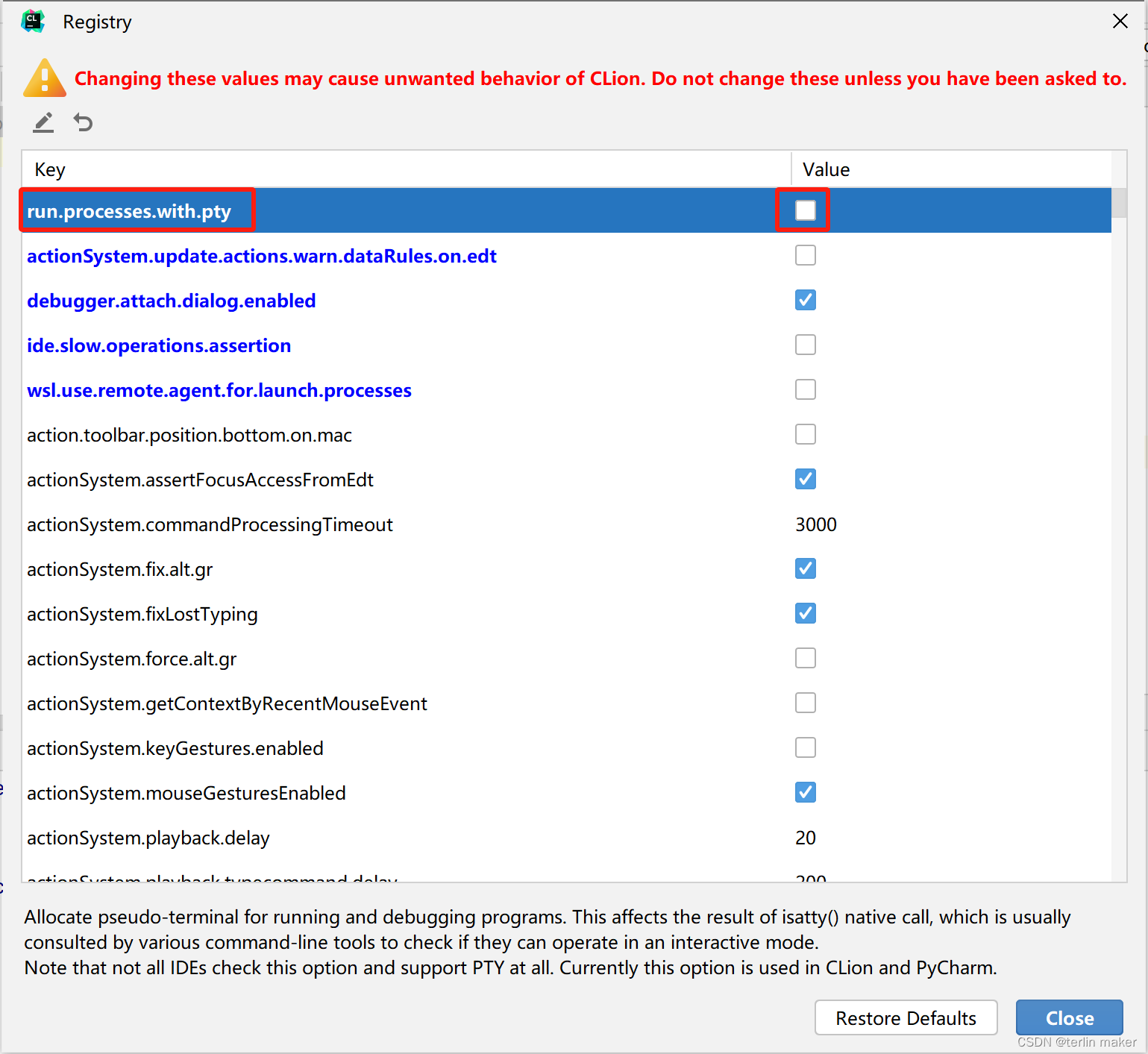Click the playback delay value 20

pyautogui.click(x=806, y=838)
